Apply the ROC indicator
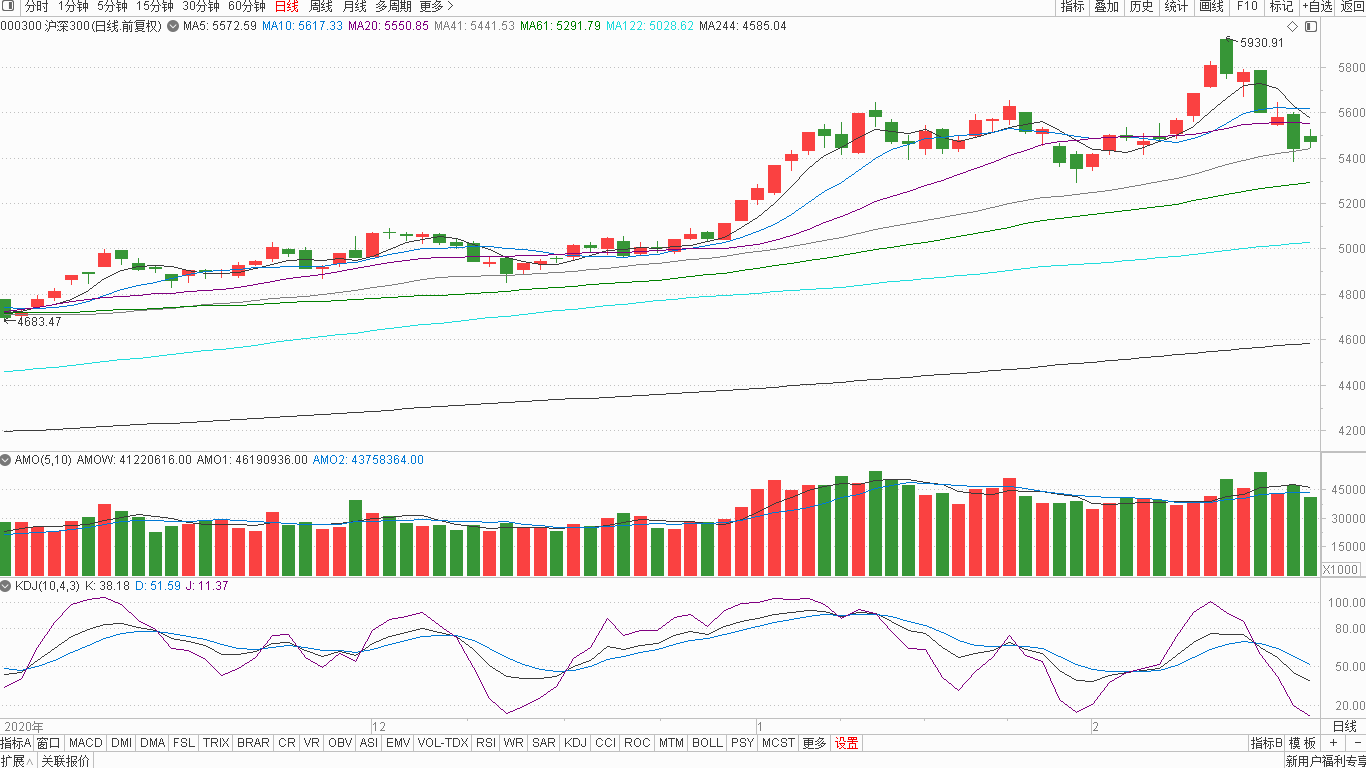 click(637, 743)
